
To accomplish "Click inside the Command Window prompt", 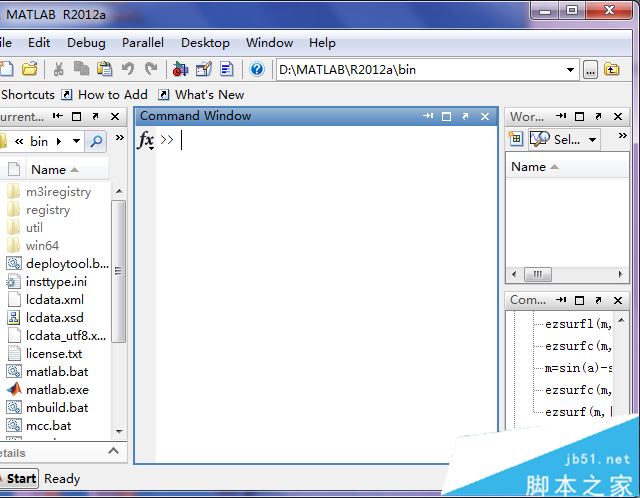I will pos(327,140).
